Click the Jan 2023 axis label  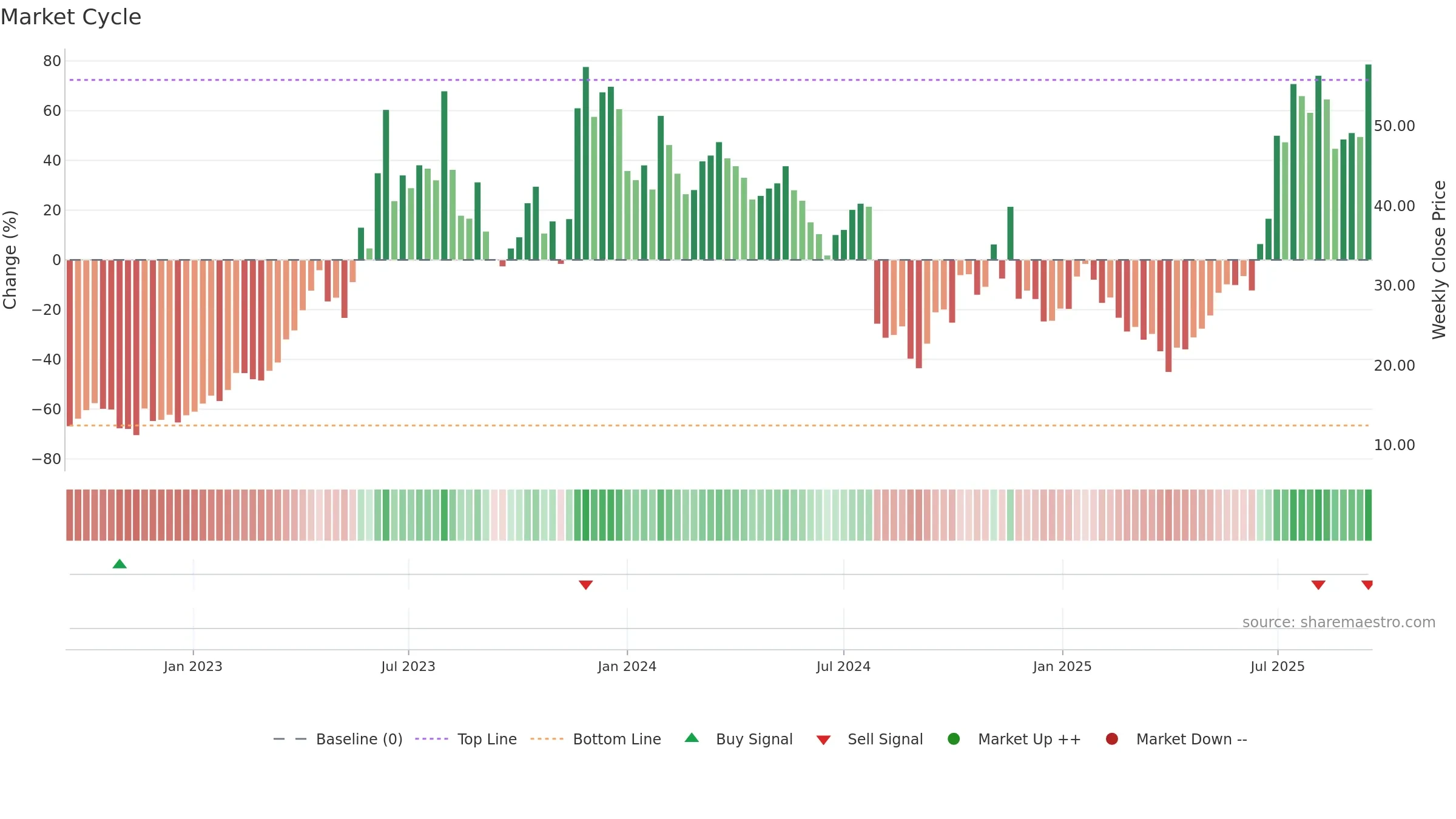193,667
